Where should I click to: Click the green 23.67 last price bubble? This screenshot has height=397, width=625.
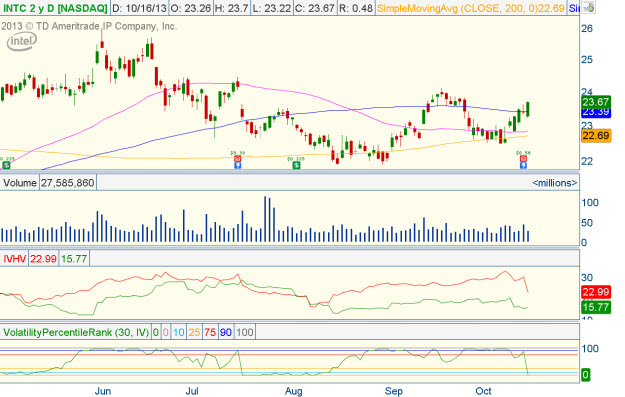[x=596, y=102]
